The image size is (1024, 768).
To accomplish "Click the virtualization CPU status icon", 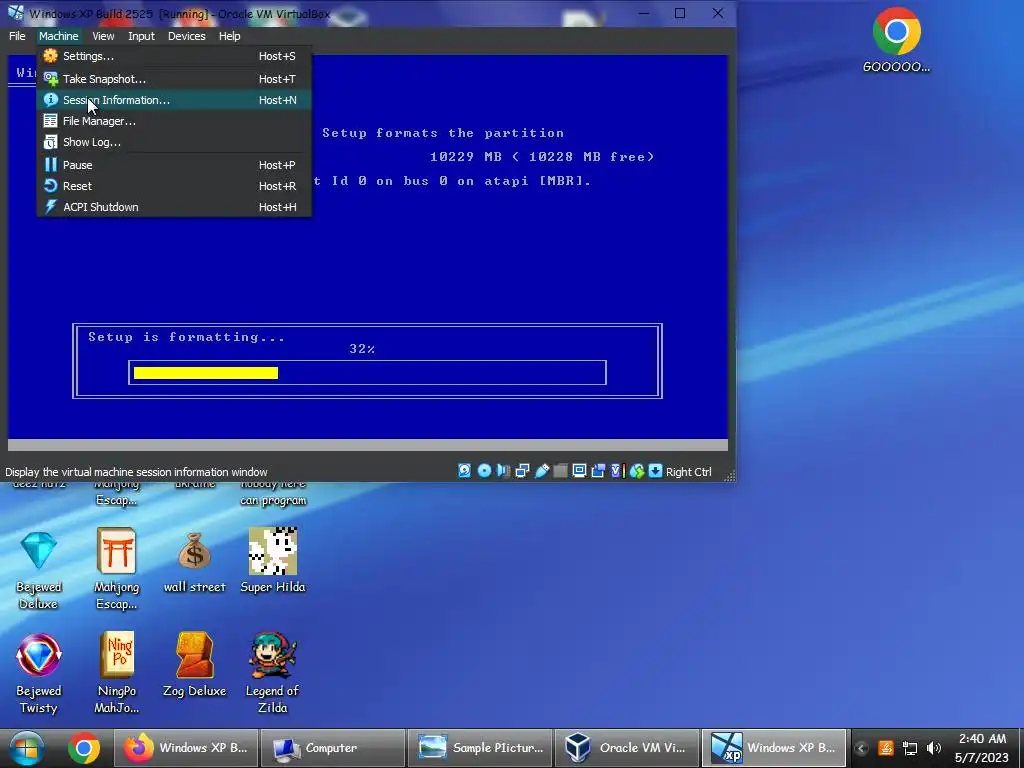I will [x=617, y=471].
